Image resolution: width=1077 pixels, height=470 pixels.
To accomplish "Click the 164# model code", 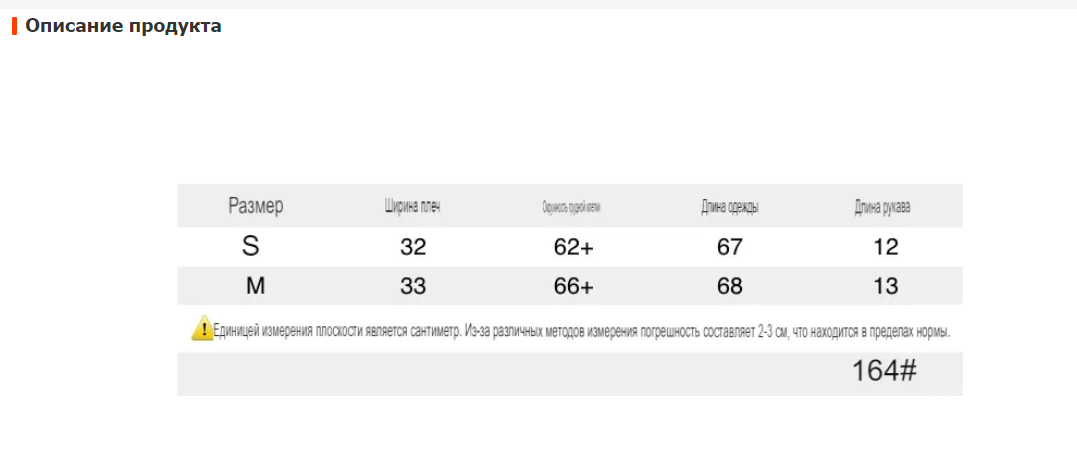I will pyautogui.click(x=884, y=372).
